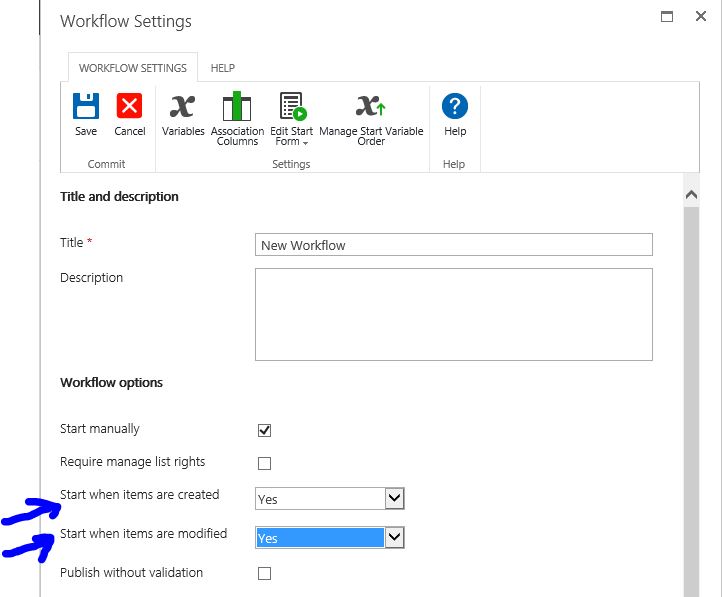Expand the Start when items are created dropdown
Viewport: 722px width, 597px height.
pyautogui.click(x=395, y=498)
